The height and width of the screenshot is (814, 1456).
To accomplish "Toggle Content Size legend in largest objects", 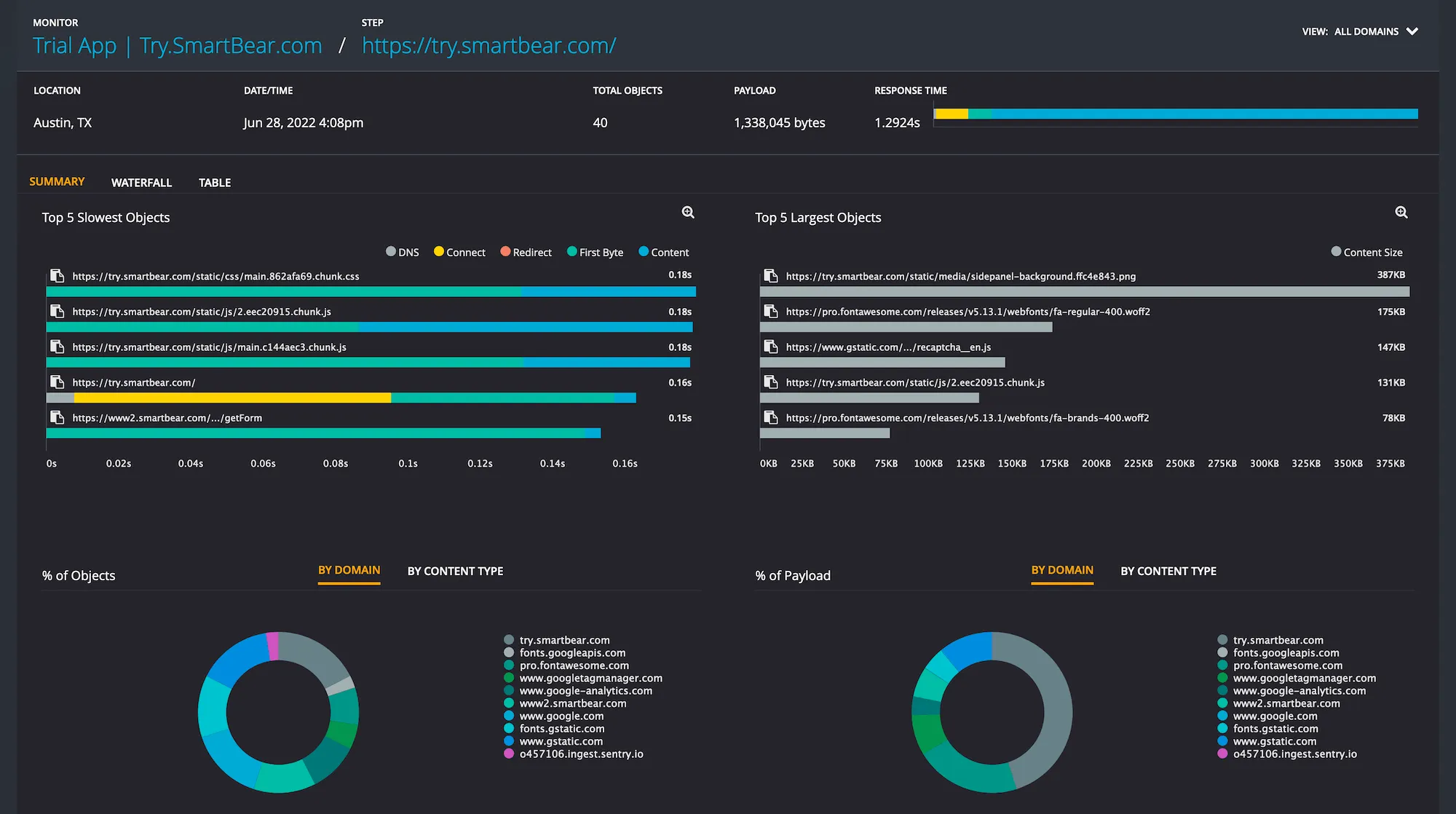I will pyautogui.click(x=1366, y=252).
